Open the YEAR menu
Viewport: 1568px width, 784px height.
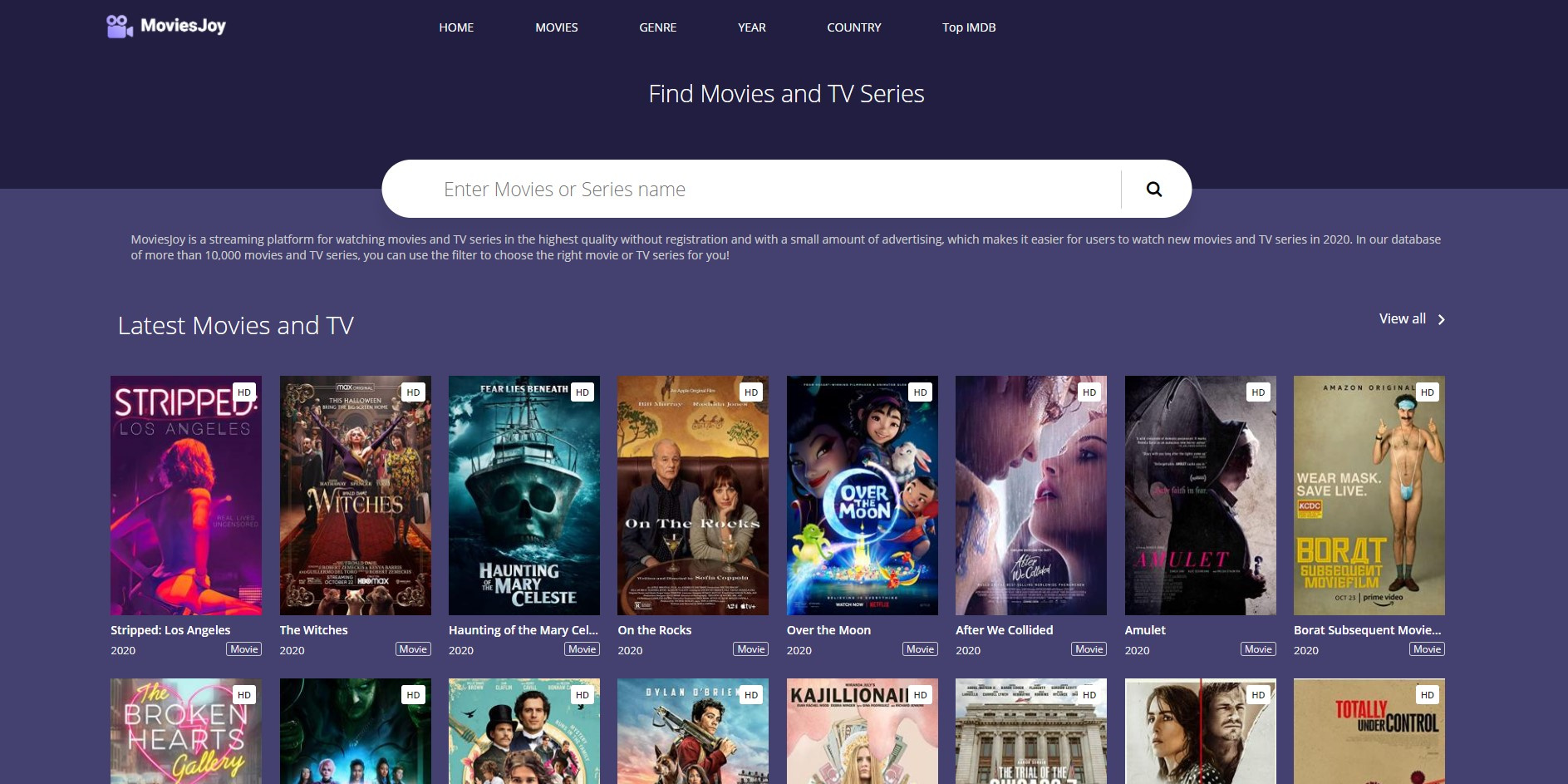[x=752, y=27]
